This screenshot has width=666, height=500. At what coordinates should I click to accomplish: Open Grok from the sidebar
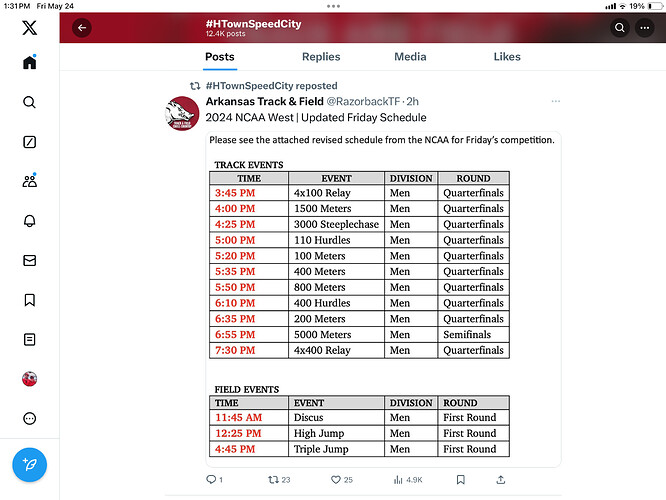coord(29,142)
